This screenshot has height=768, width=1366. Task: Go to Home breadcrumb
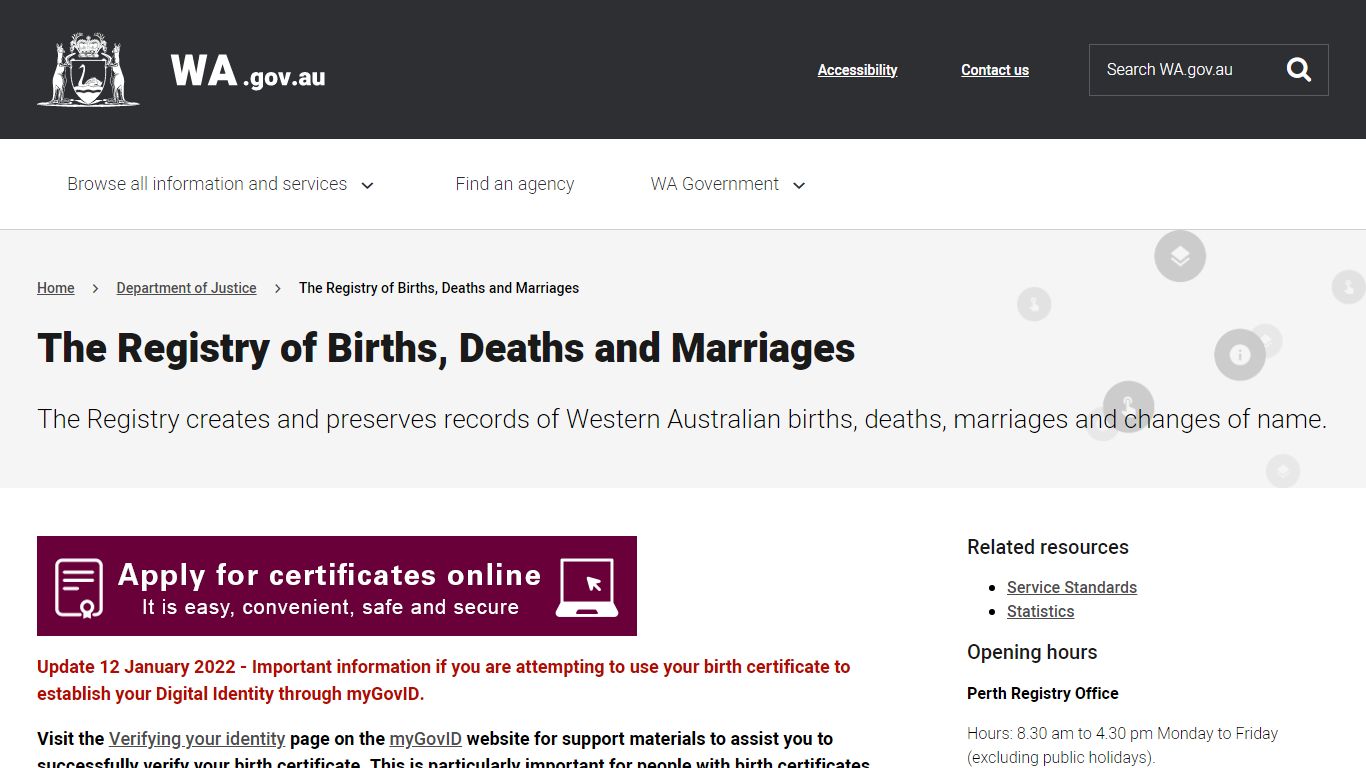56,288
